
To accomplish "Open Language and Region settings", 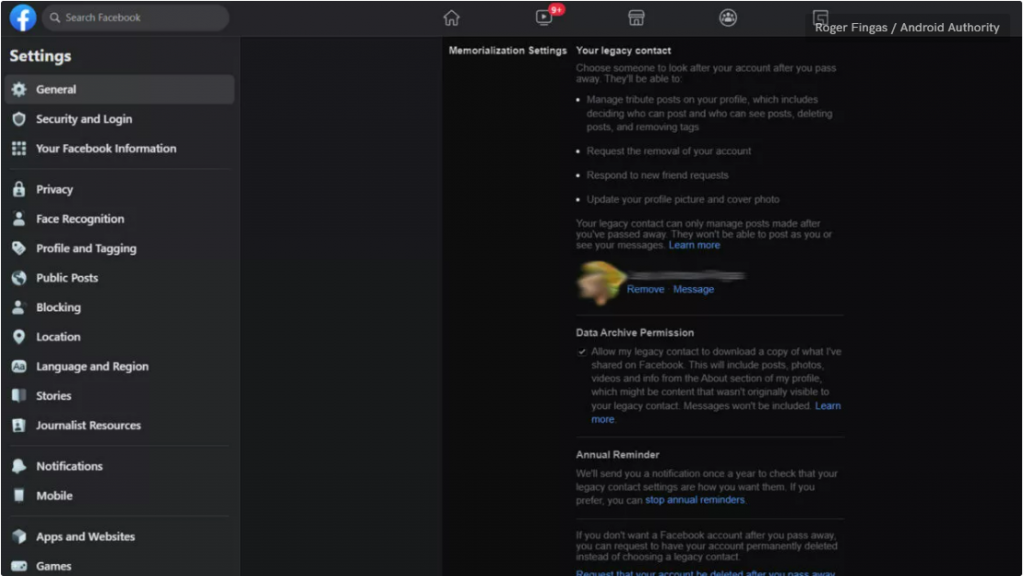I will point(120,366).
